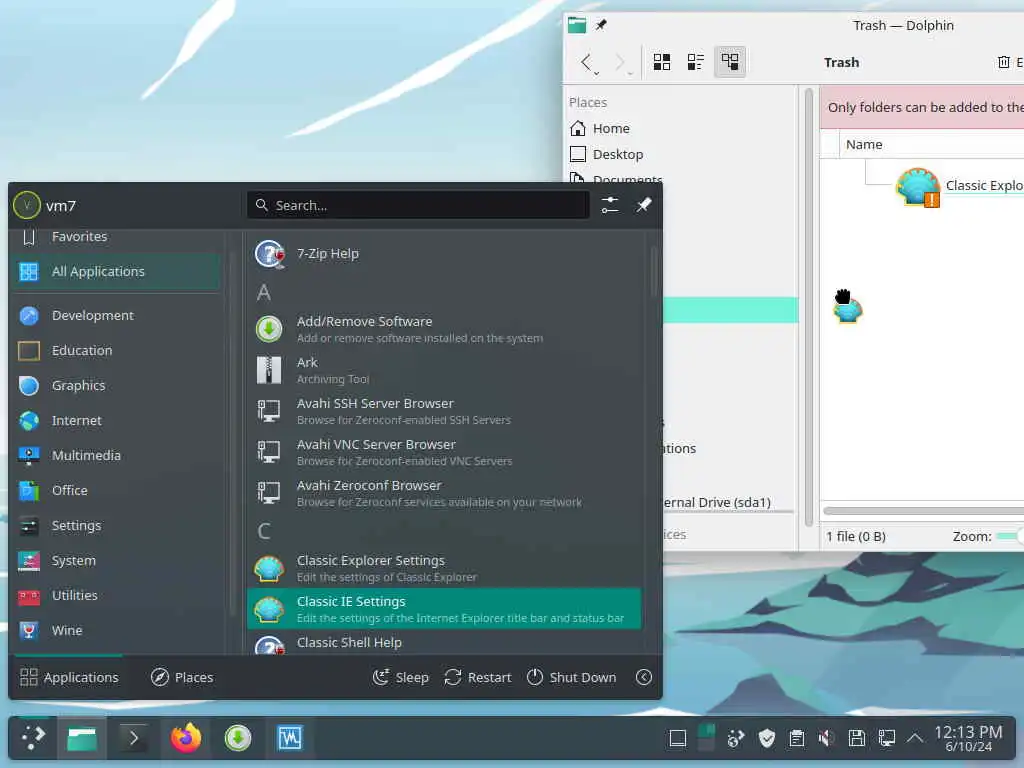Switch to the Places tab
This screenshot has height=768, width=1024.
[x=182, y=677]
